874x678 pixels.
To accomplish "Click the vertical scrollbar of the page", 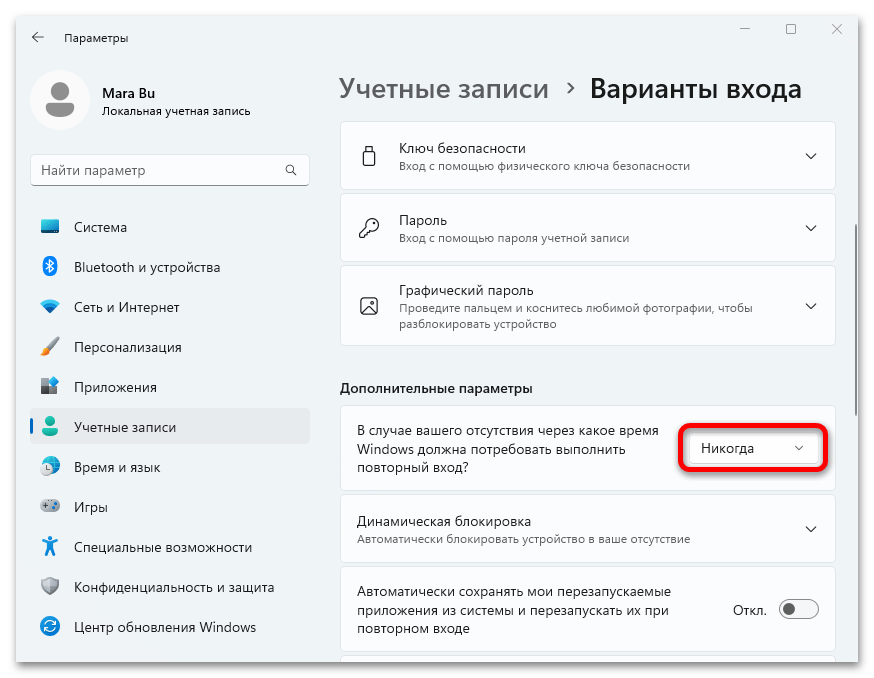I will pyautogui.click(x=856, y=319).
